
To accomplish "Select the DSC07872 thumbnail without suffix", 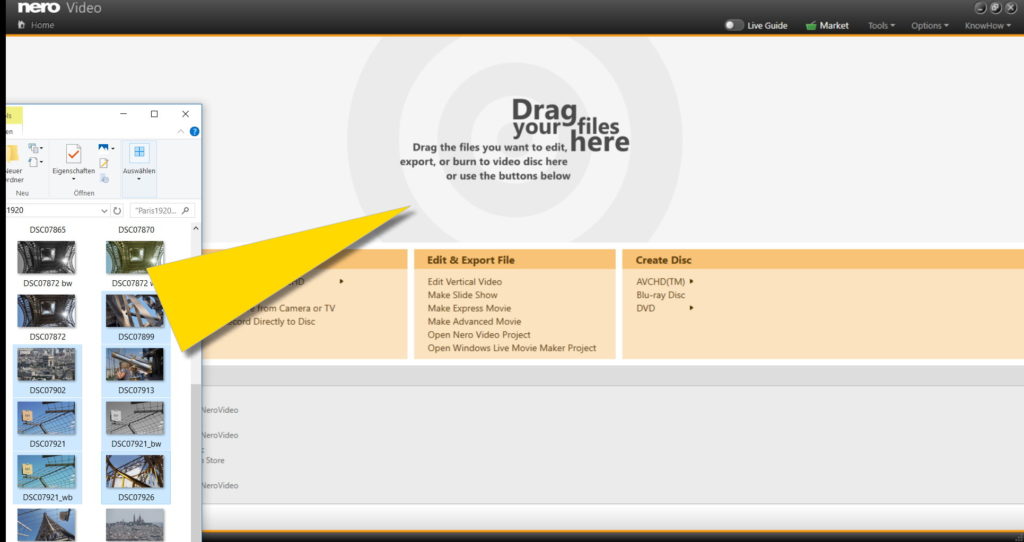I will (x=46, y=311).
